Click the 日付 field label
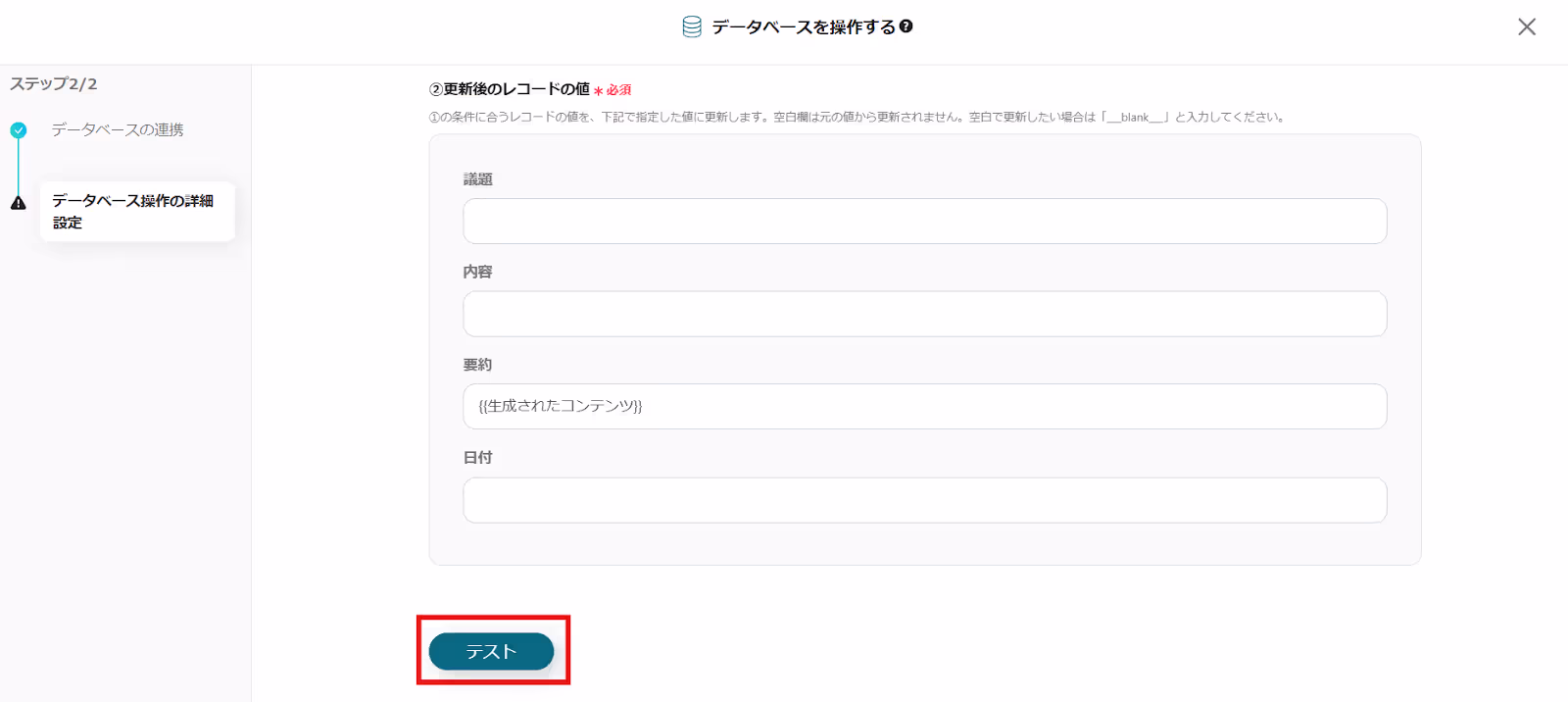The height and width of the screenshot is (702, 1568). (478, 458)
